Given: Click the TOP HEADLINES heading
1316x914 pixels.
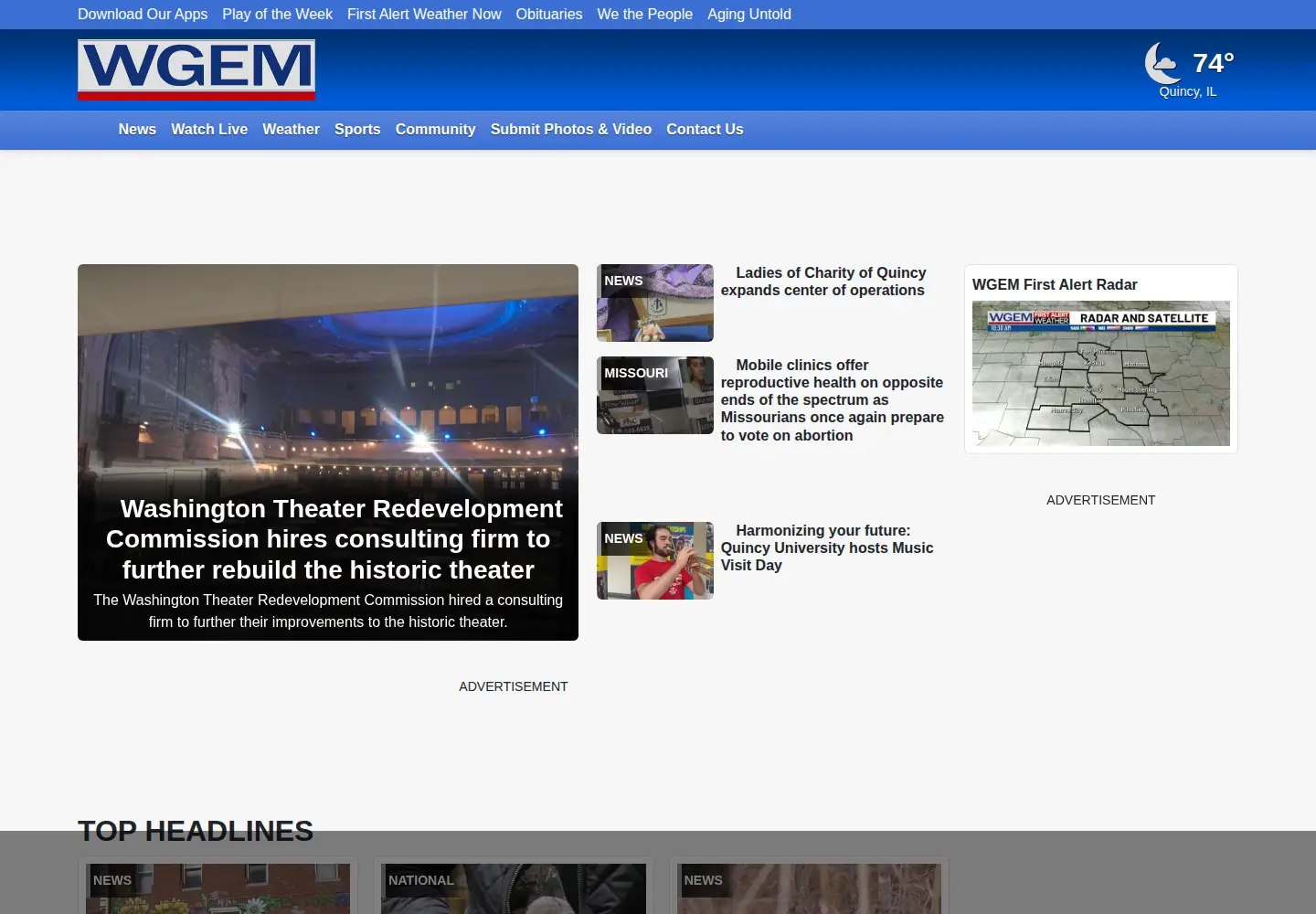Looking at the screenshot, I should pos(196,831).
